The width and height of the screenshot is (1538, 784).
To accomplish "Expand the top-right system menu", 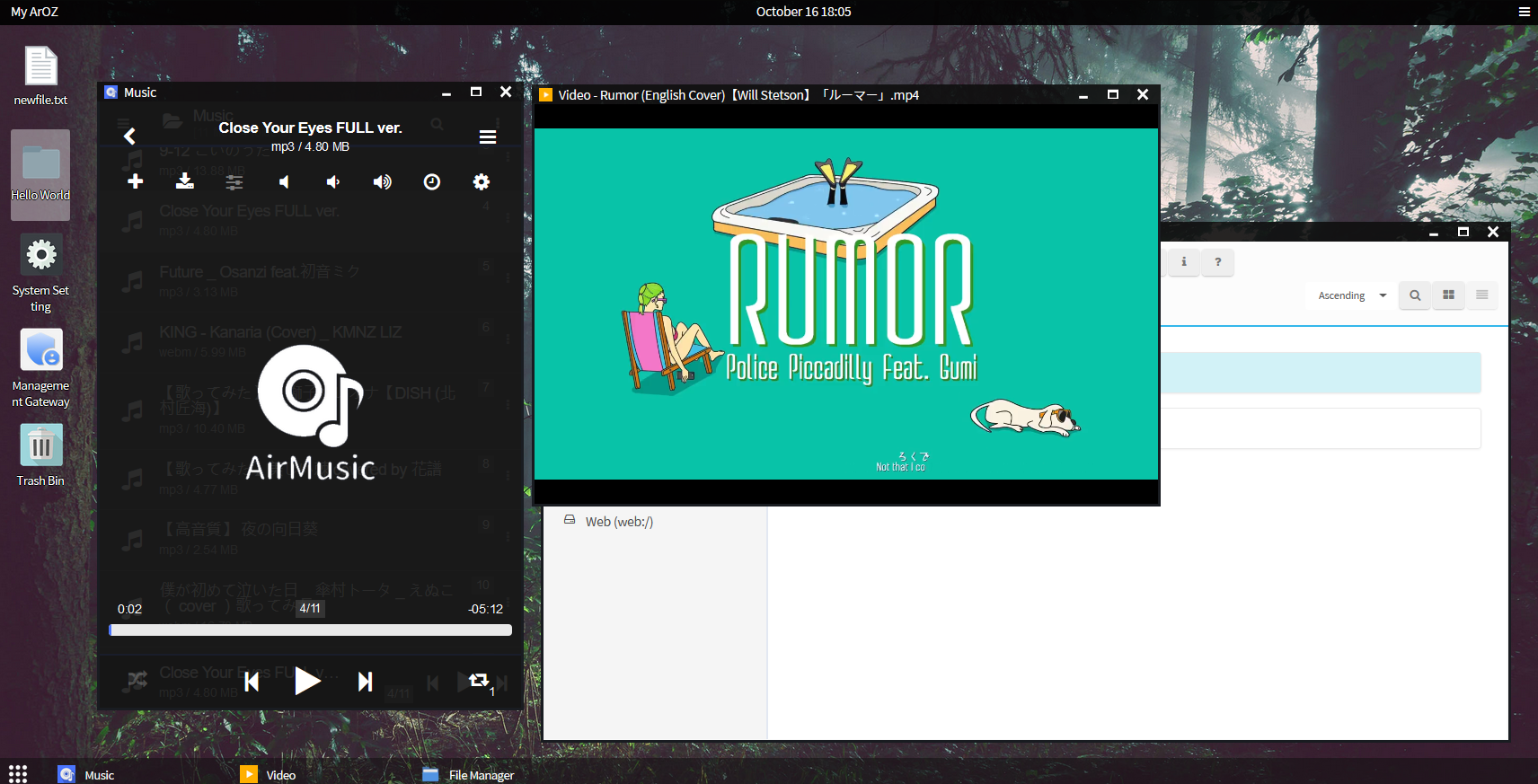I will coord(1524,12).
